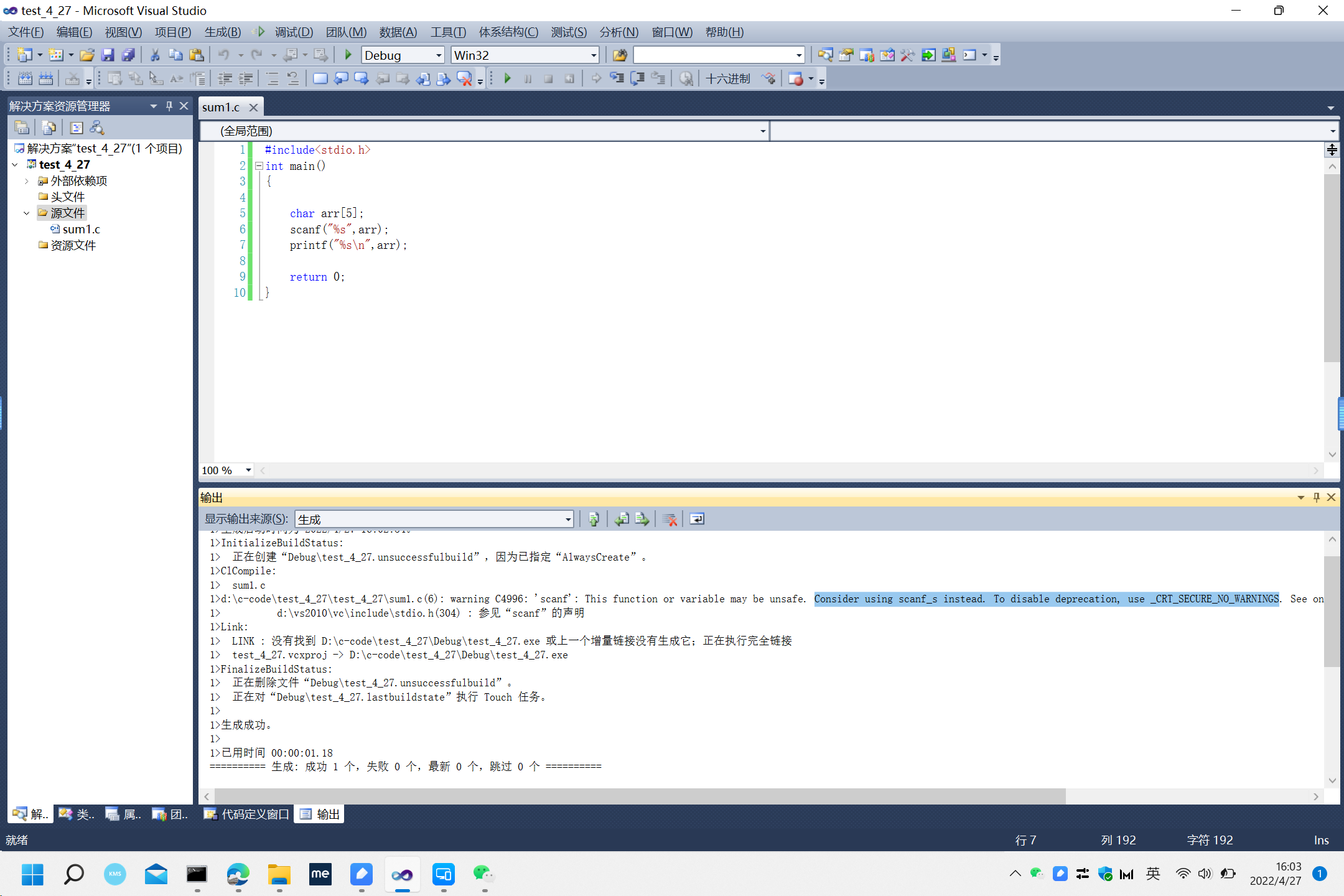Uncomment the selected lines icon
1344x896 pixels.
[293, 79]
